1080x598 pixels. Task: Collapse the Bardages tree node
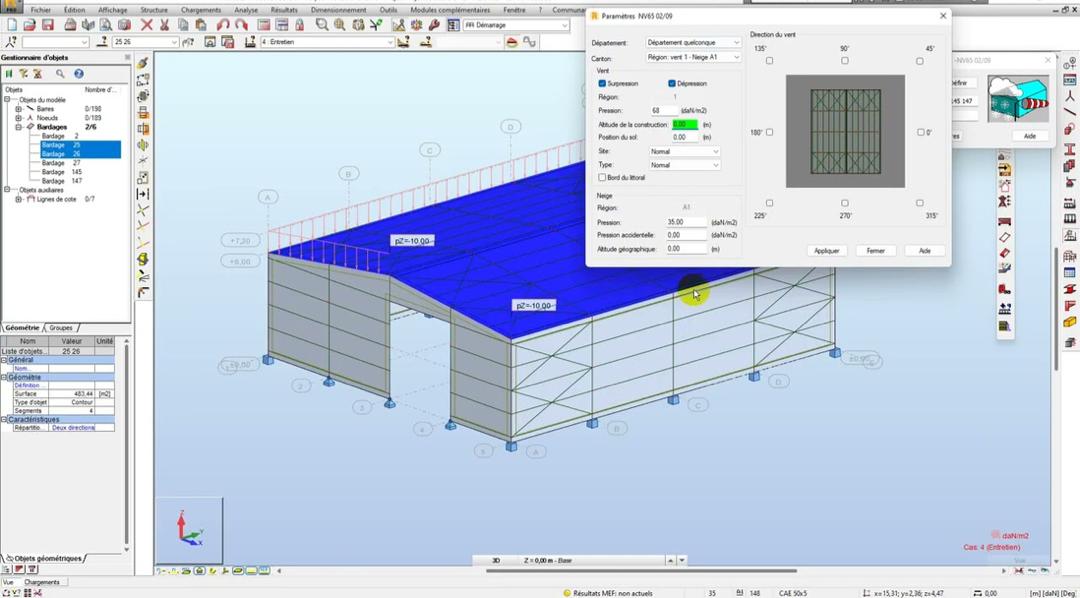[19, 127]
